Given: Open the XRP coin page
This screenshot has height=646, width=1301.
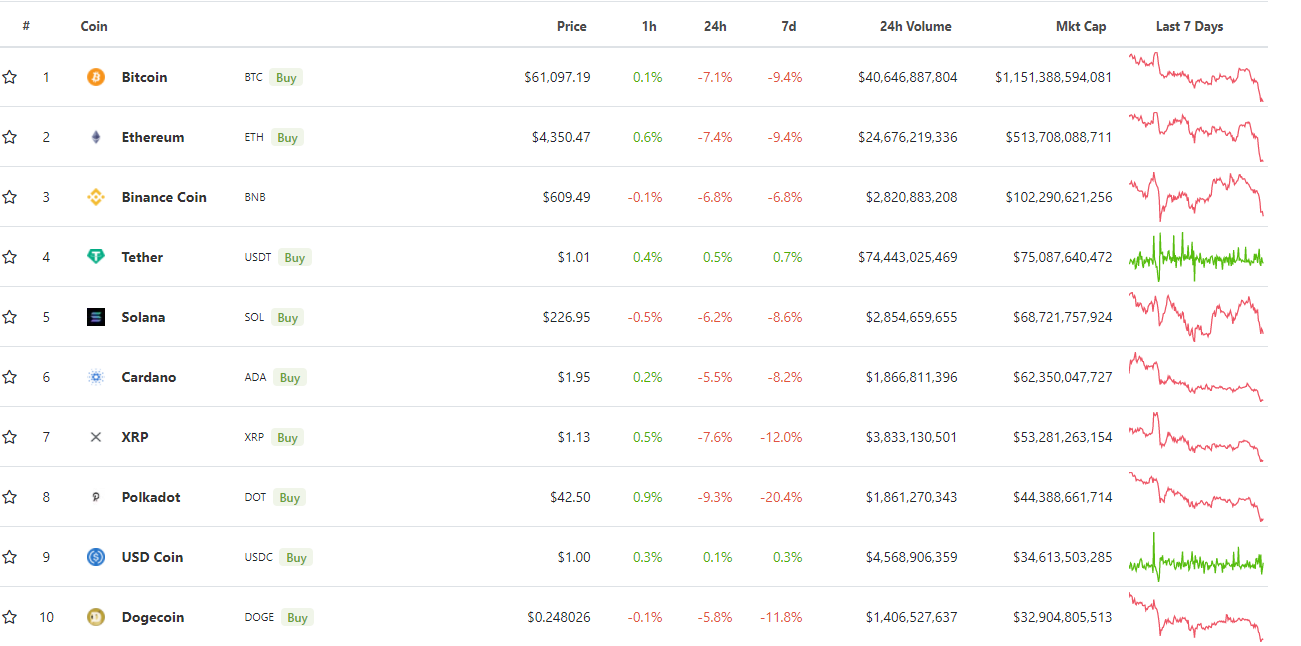Looking at the screenshot, I should (x=135, y=437).
